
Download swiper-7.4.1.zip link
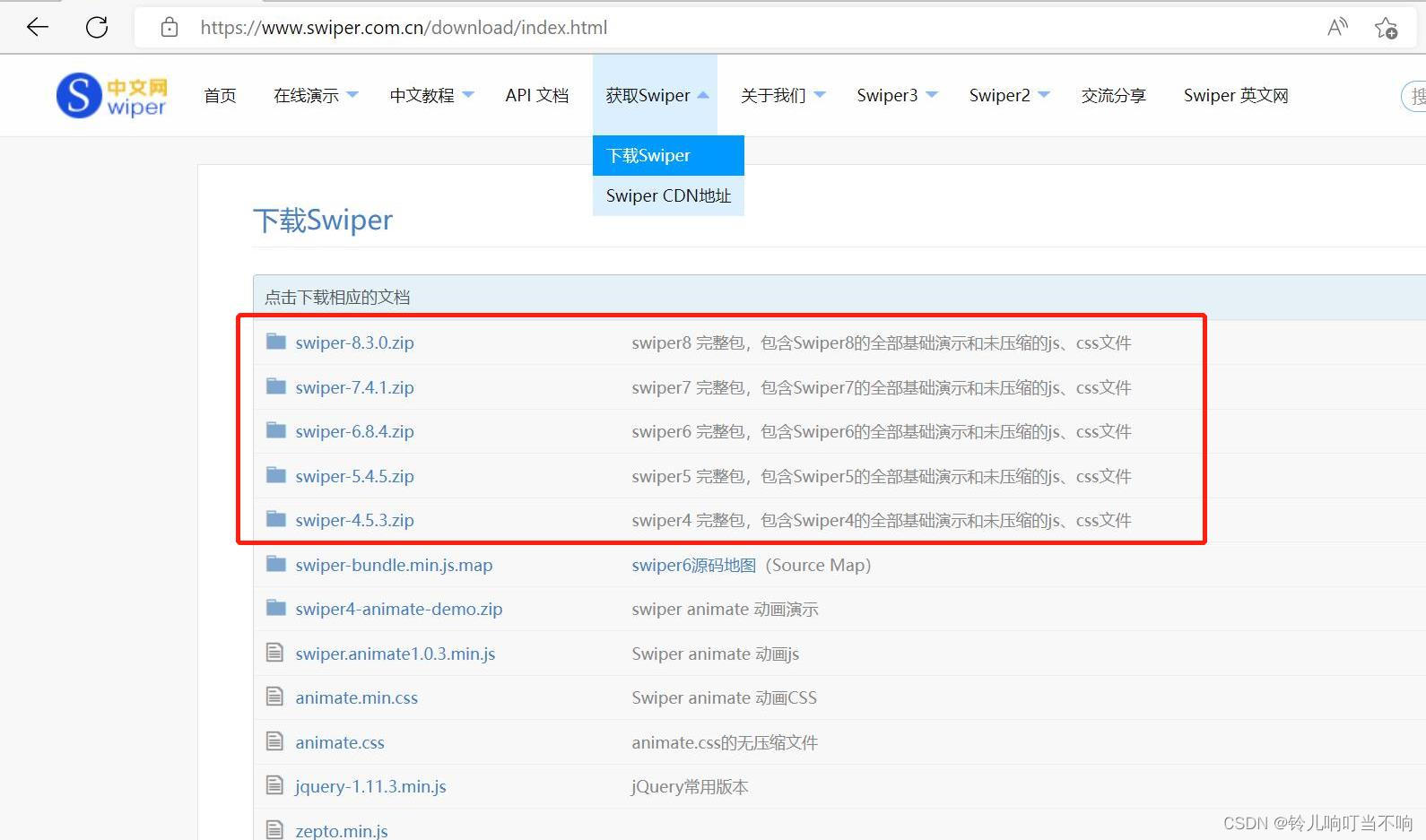[354, 387]
